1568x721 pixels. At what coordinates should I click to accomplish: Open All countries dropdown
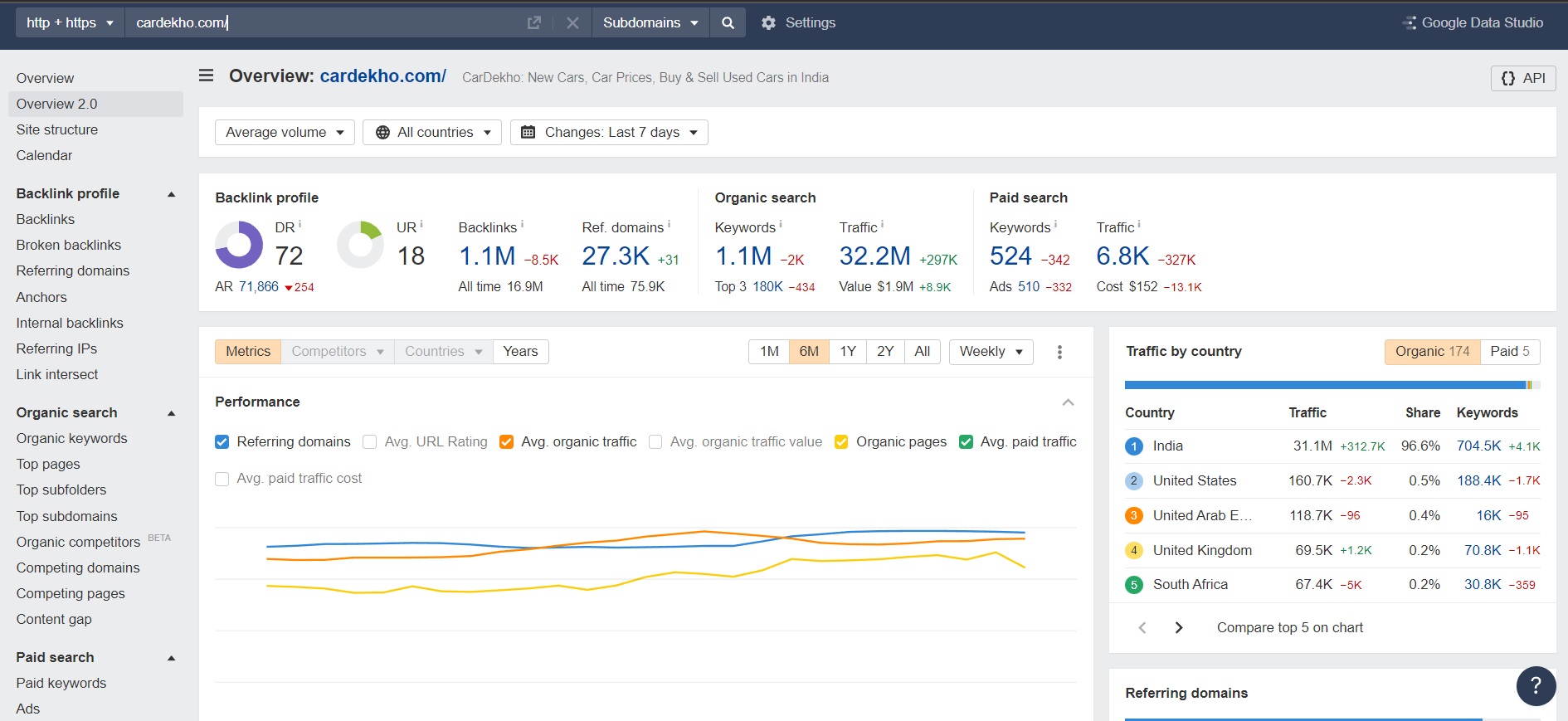432,133
